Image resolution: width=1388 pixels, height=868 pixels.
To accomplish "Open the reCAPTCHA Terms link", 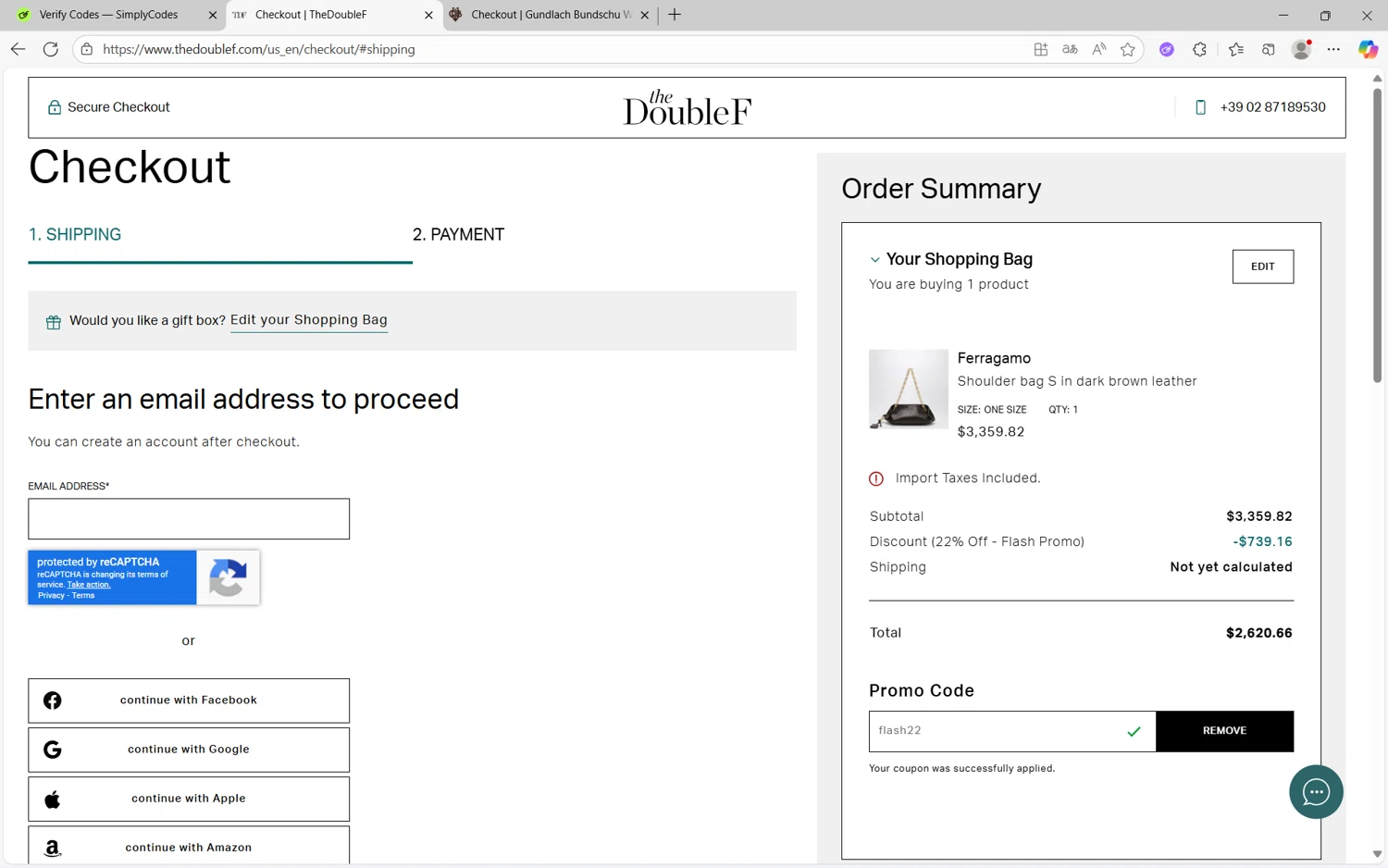I will coord(83,595).
